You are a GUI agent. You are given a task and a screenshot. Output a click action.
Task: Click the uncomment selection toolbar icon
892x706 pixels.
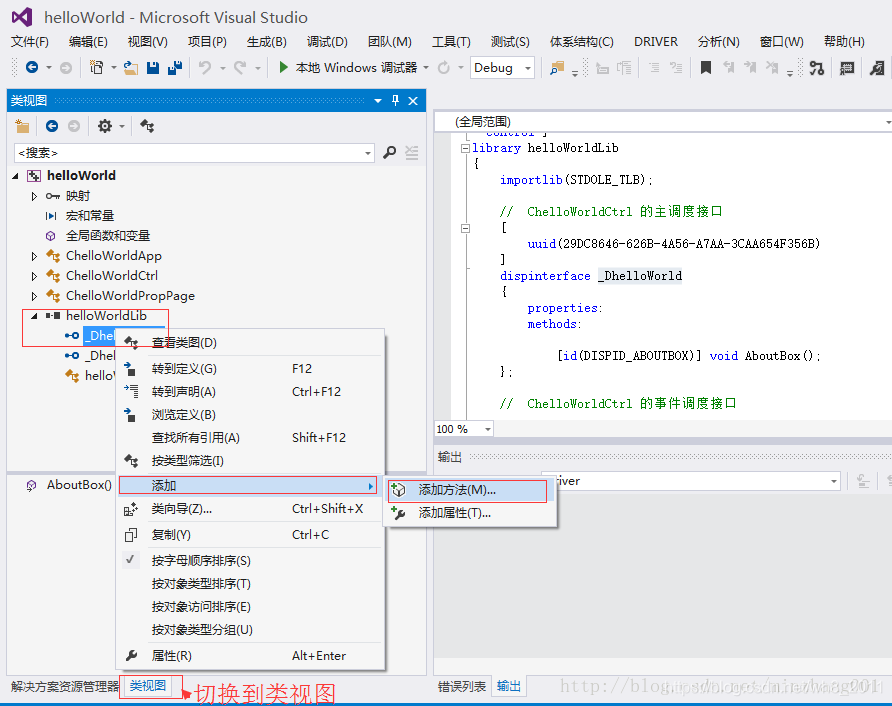[676, 68]
